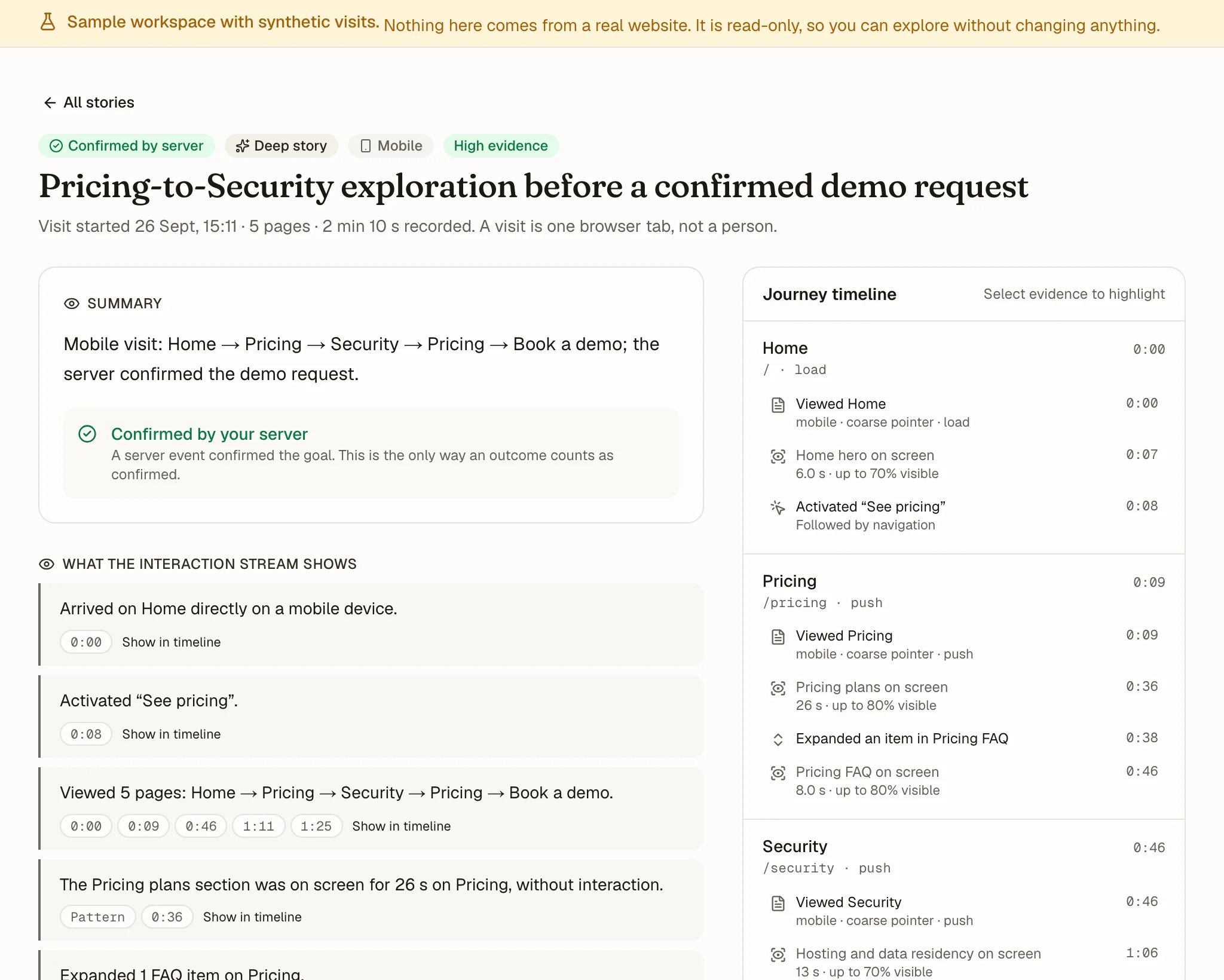Click the checkmark icon in the Confirmed by server badge
The image size is (1224, 980).
(56, 146)
